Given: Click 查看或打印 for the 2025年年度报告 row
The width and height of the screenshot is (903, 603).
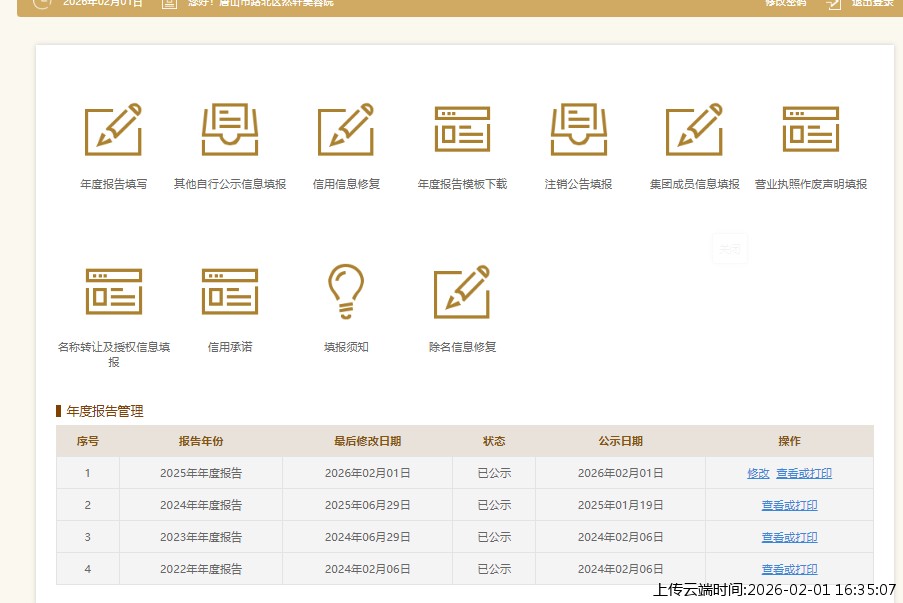Looking at the screenshot, I should click(x=804, y=473).
